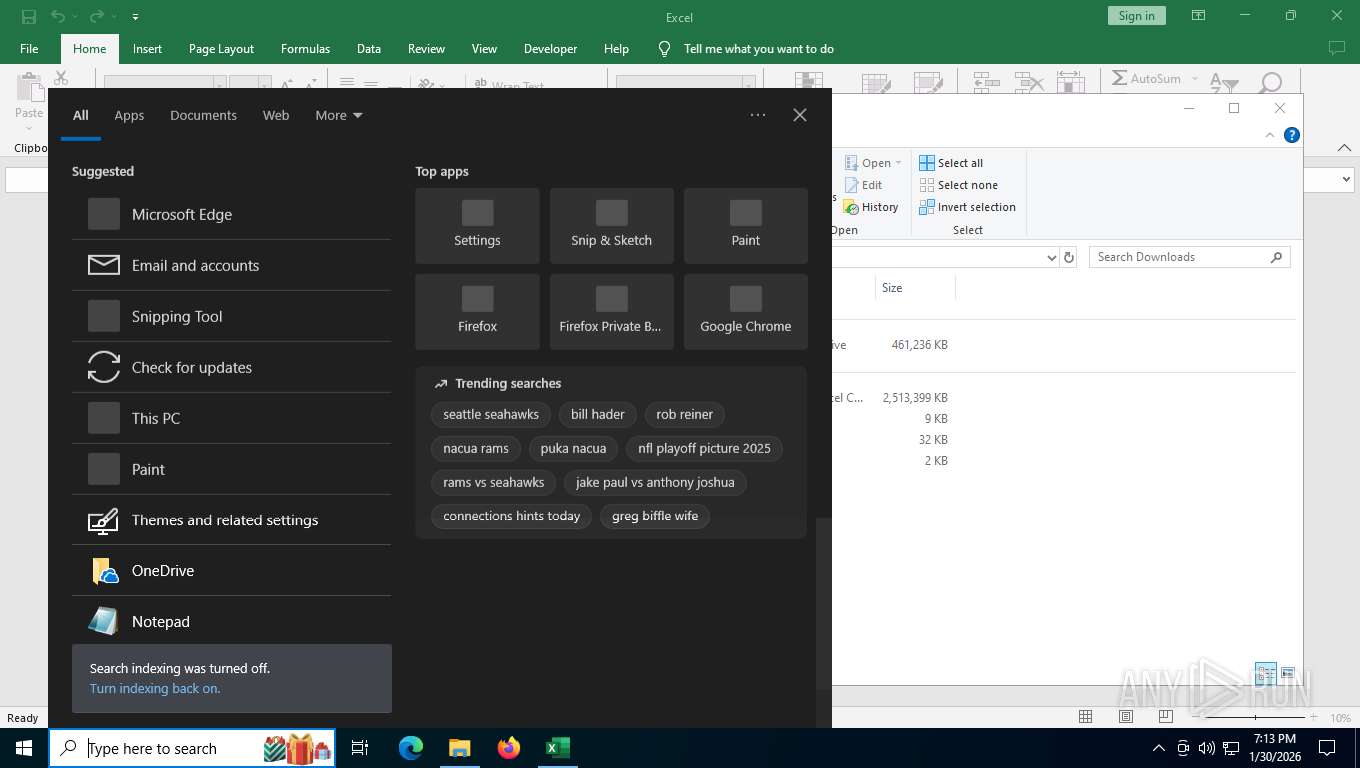This screenshot has width=1360, height=768.
Task: Click the Redo arrow in Excel
Action: tap(96, 16)
